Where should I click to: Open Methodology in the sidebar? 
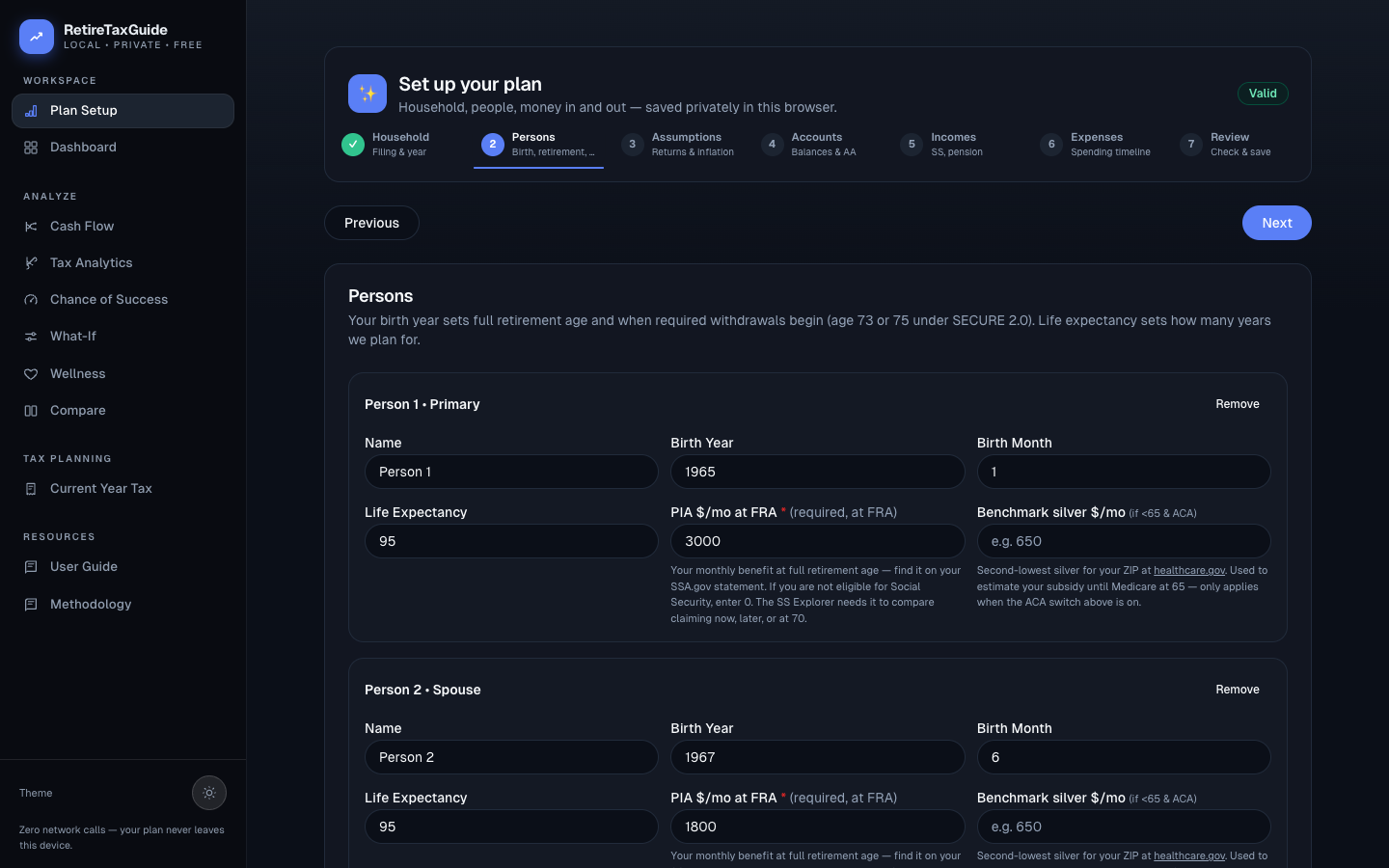pyautogui.click(x=123, y=605)
